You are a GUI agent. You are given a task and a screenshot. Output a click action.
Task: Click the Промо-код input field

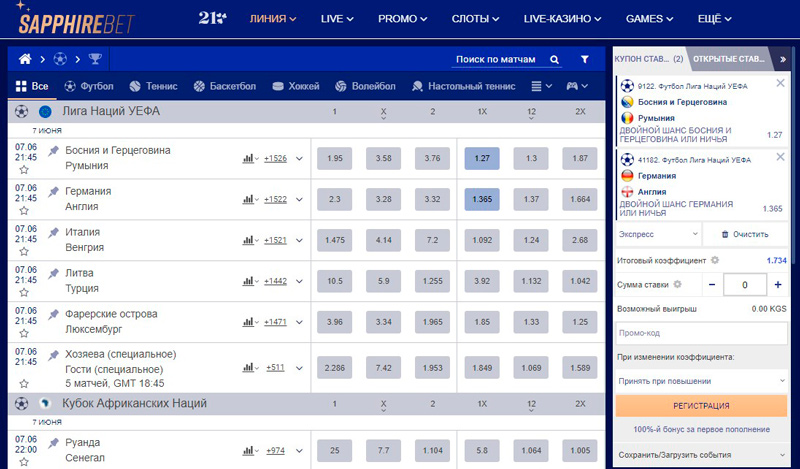[700, 333]
